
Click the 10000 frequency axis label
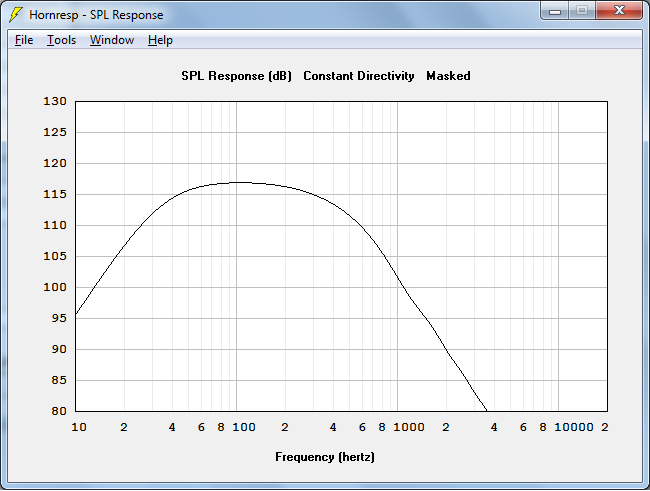click(x=574, y=427)
